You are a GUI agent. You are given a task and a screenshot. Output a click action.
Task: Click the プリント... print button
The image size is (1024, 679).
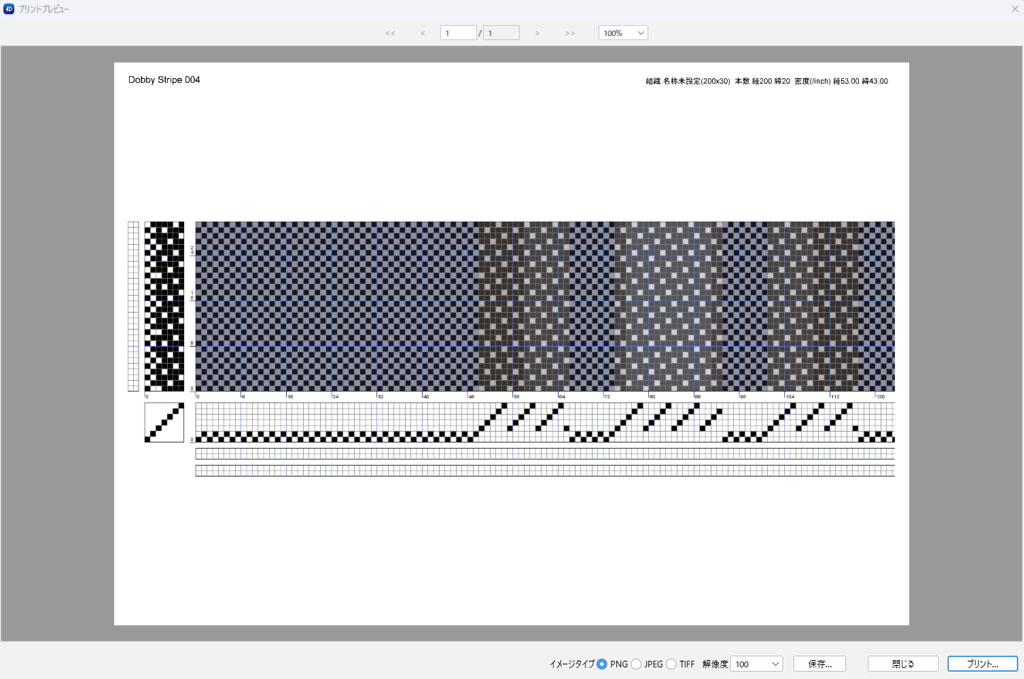[x=982, y=664]
